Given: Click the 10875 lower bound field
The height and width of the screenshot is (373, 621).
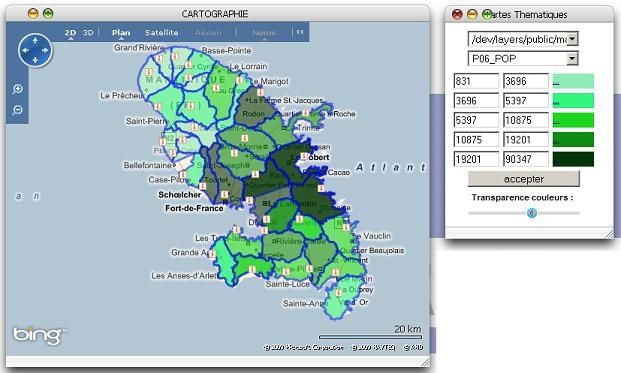Looking at the screenshot, I should click(x=476, y=140).
